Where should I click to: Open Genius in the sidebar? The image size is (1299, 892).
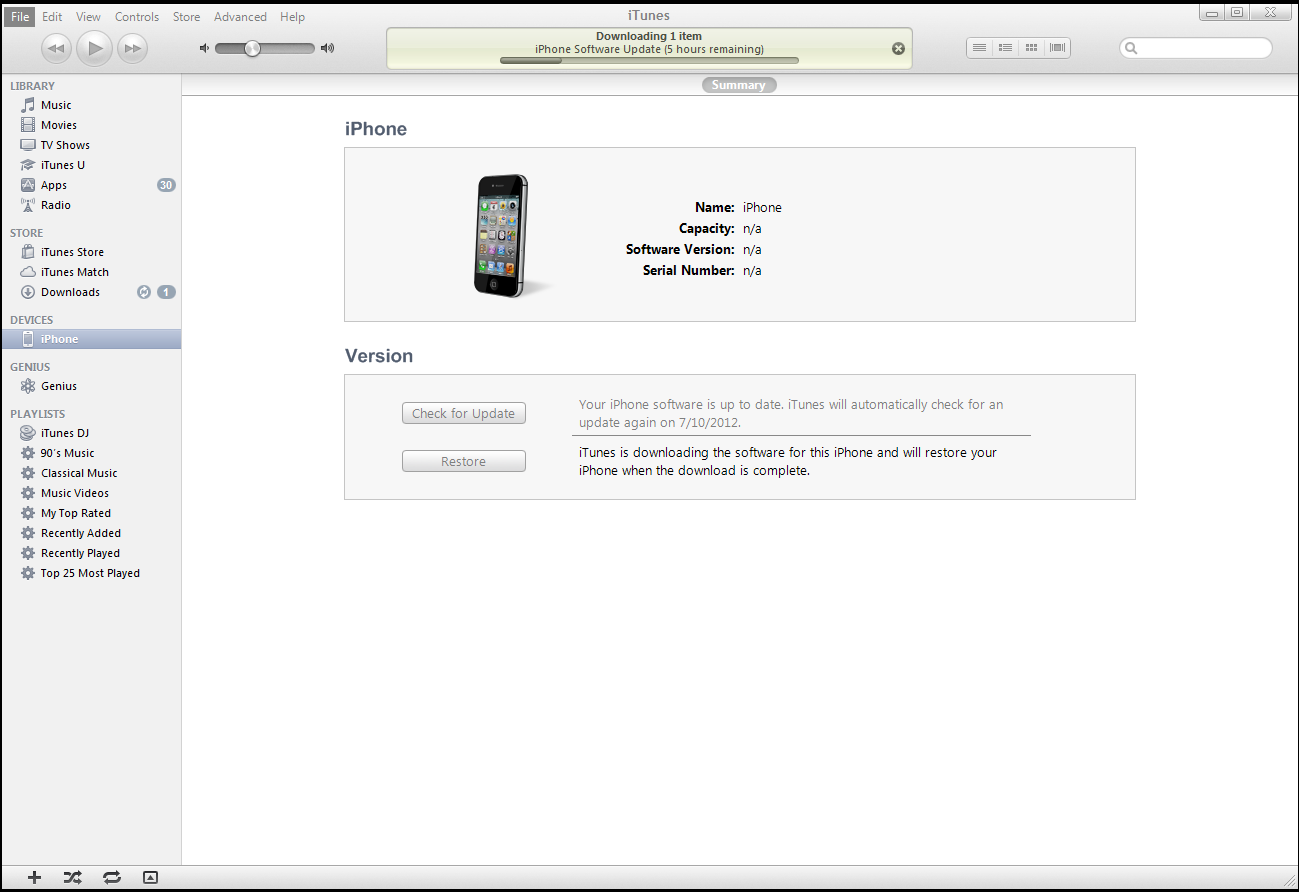[91, 386]
